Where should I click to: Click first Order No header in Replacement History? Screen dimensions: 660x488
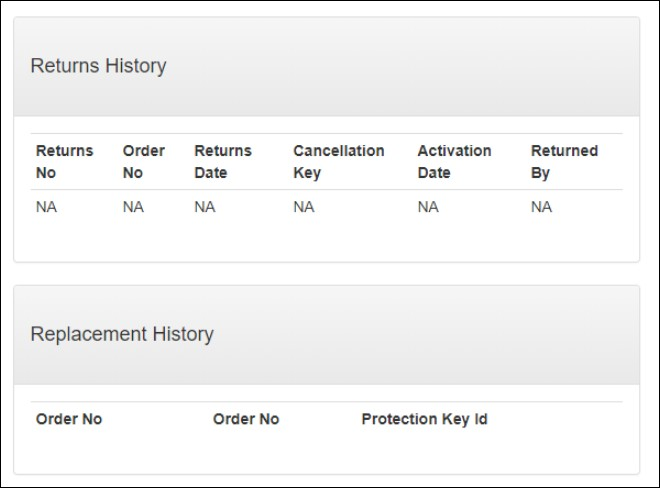coord(69,419)
